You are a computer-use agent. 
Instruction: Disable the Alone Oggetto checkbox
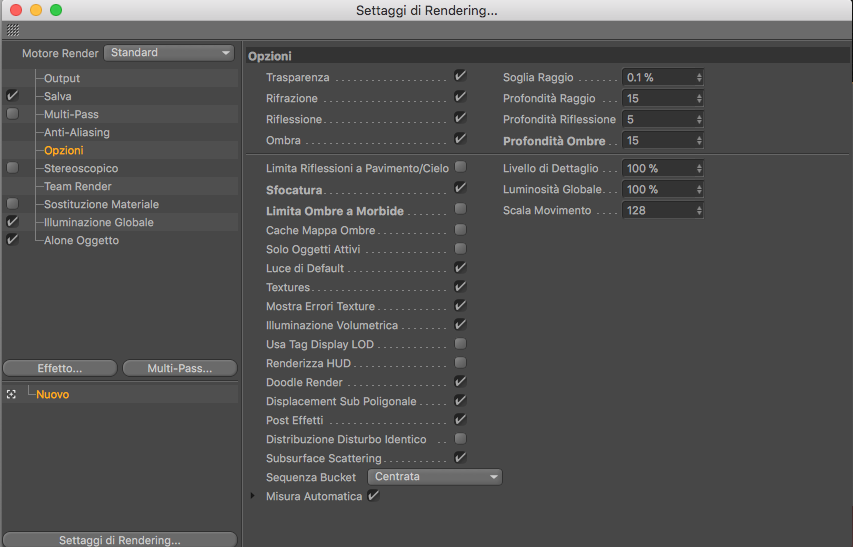pos(13,239)
